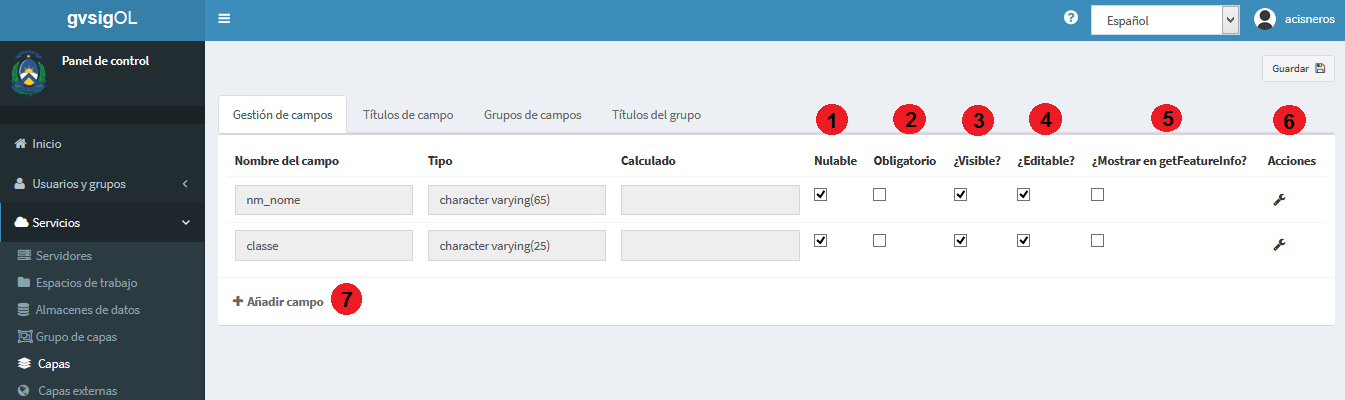This screenshot has height=400, width=1345.
Task: Click Añadir campo to add field
Action: coord(278,301)
